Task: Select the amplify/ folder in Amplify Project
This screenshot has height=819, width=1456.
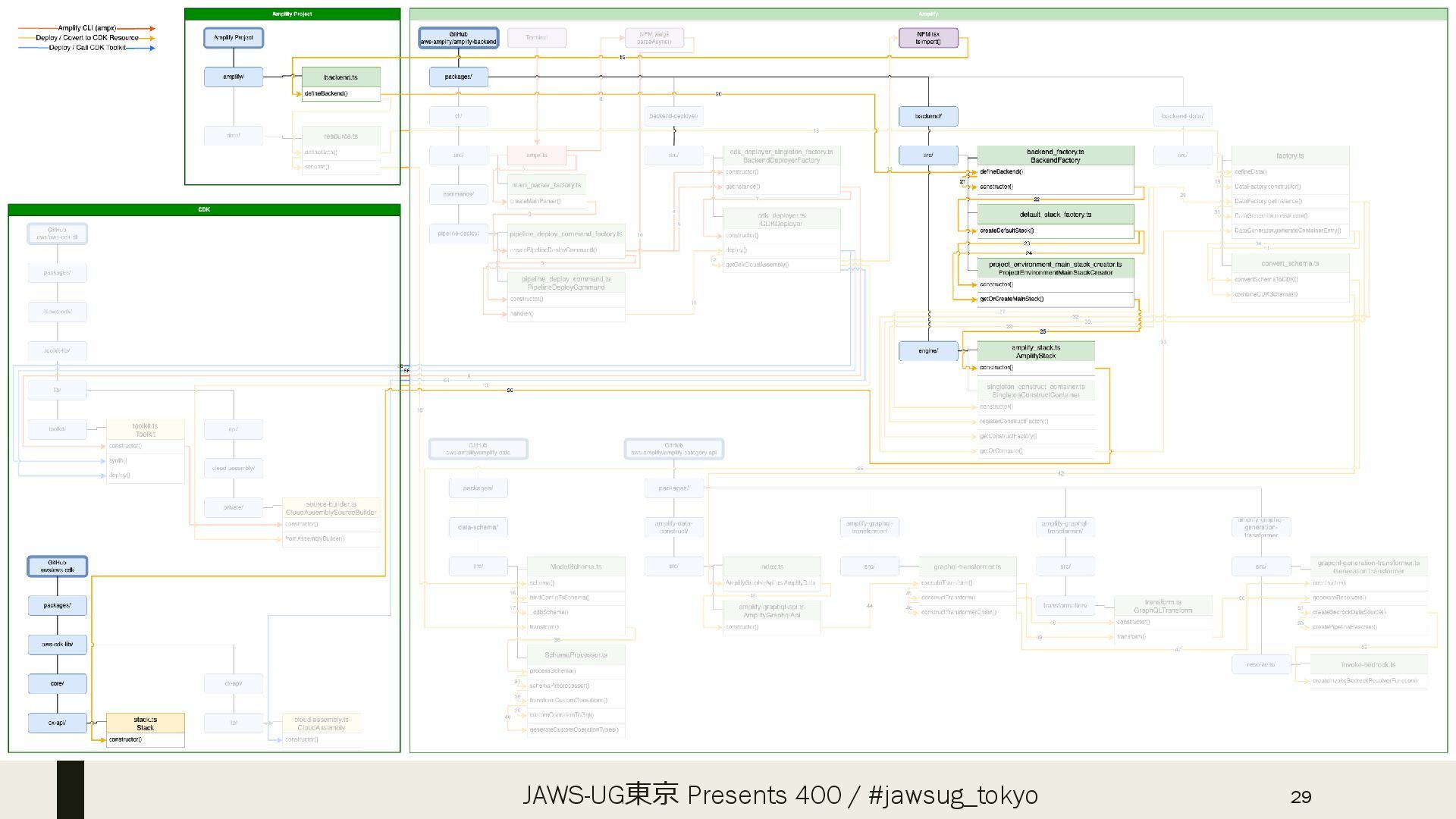Action: 234,77
